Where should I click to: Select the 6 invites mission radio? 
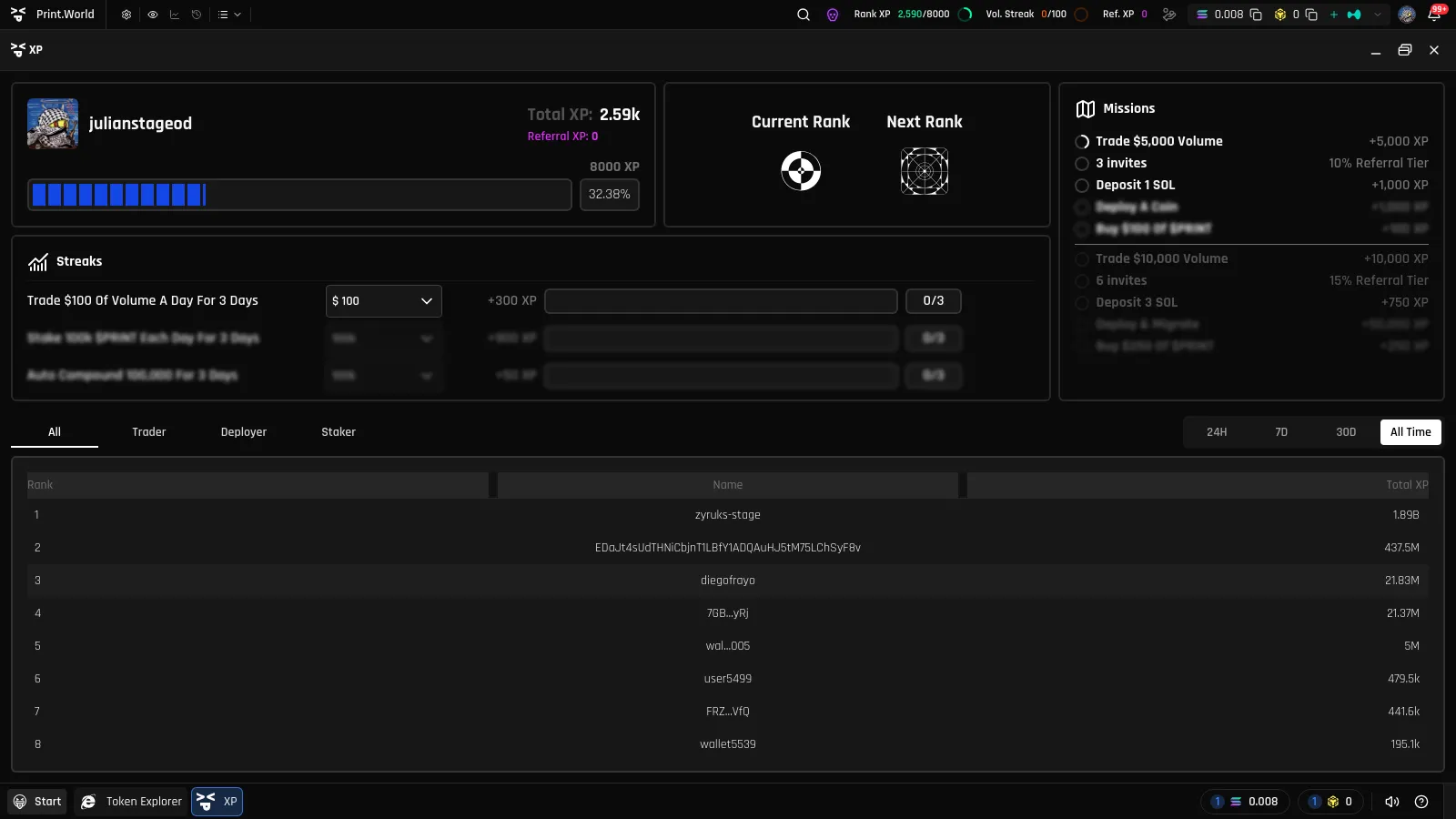1082,281
